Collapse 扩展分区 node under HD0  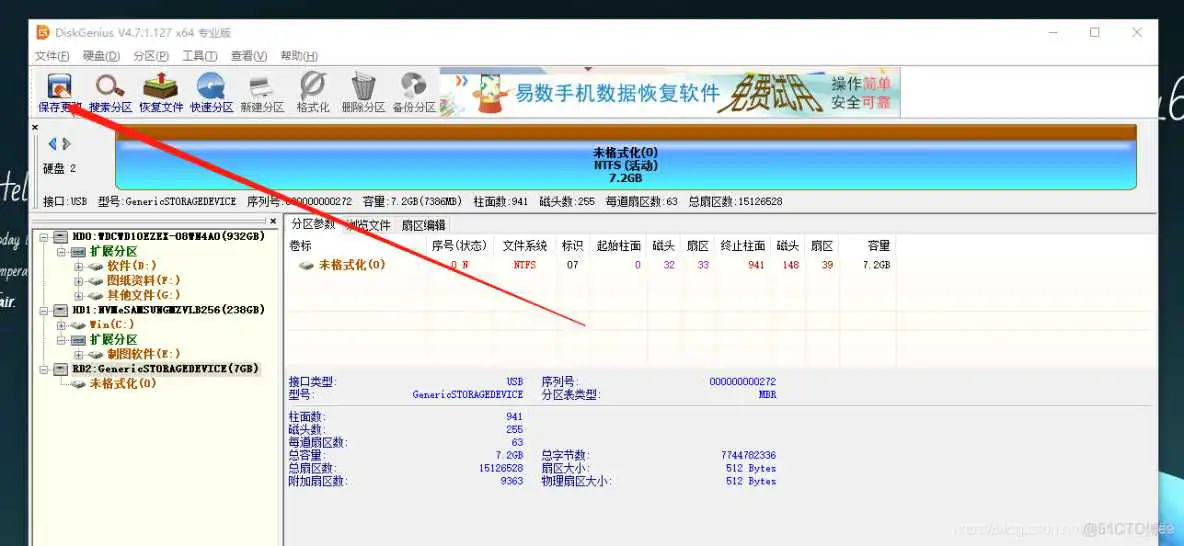pos(61,251)
